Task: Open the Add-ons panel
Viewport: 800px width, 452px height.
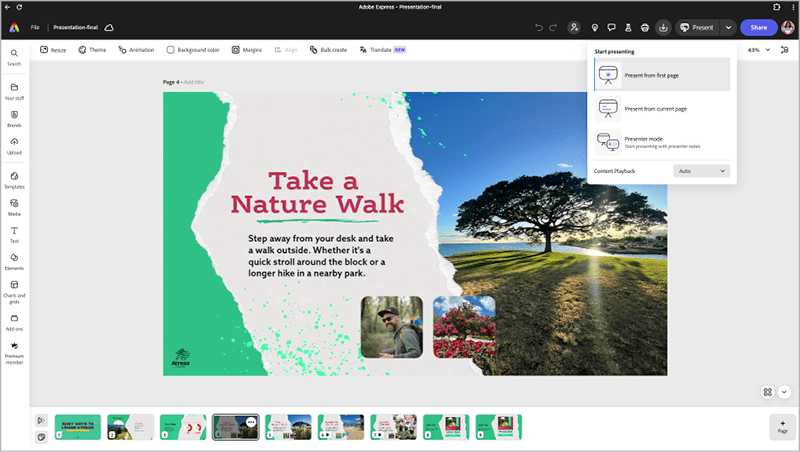Action: coord(14,322)
